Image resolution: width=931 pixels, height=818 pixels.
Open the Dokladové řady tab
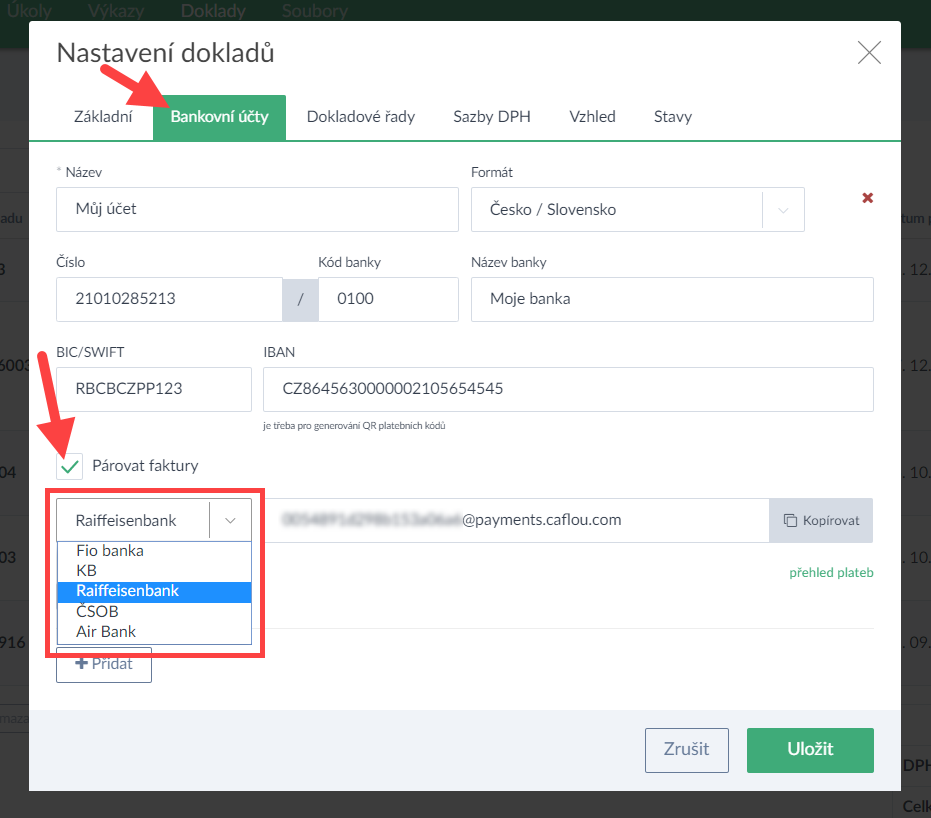point(361,117)
